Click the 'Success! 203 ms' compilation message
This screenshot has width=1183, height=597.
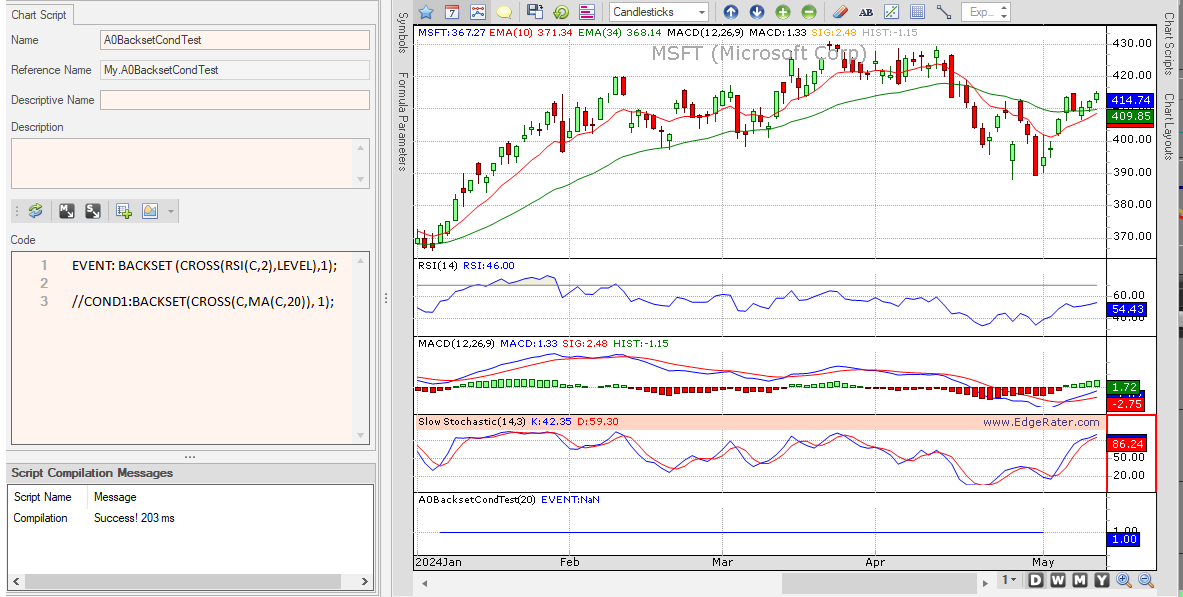point(134,518)
